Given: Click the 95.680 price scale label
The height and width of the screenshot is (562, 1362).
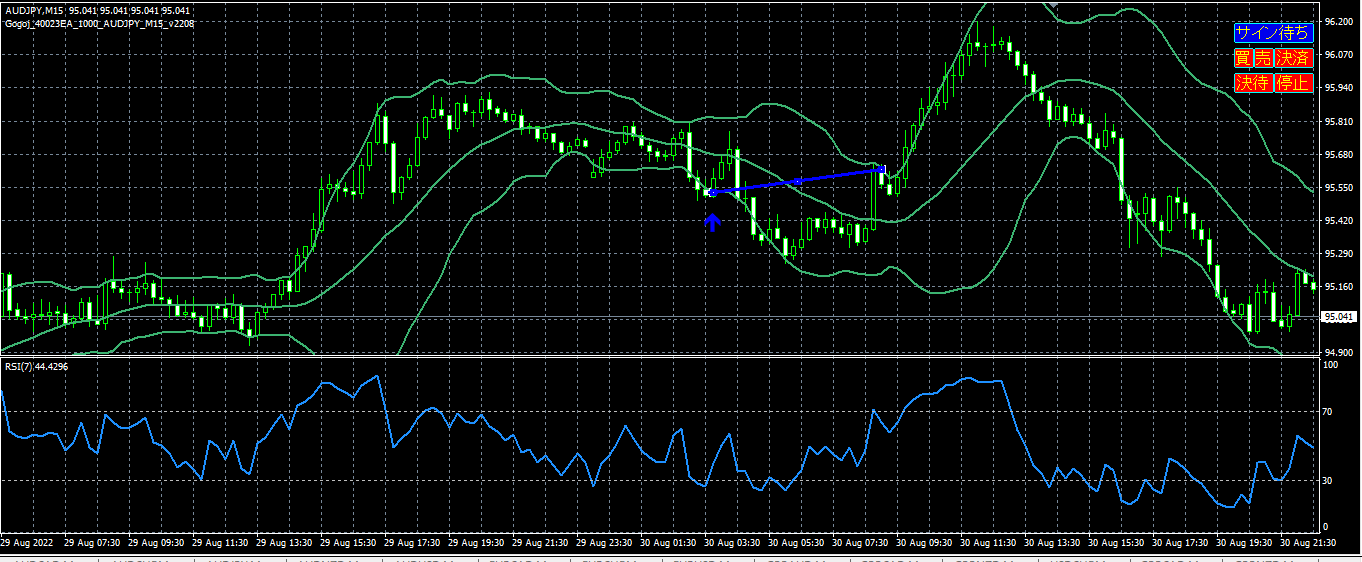Looking at the screenshot, I should point(1339,154).
